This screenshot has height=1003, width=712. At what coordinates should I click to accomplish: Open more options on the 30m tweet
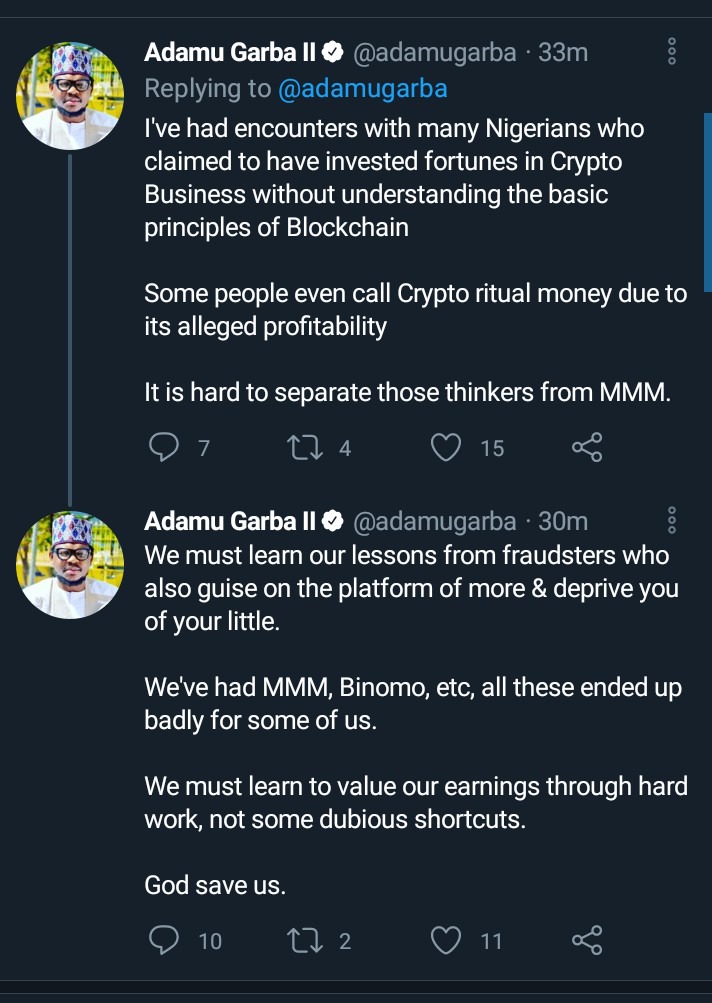pyautogui.click(x=672, y=520)
